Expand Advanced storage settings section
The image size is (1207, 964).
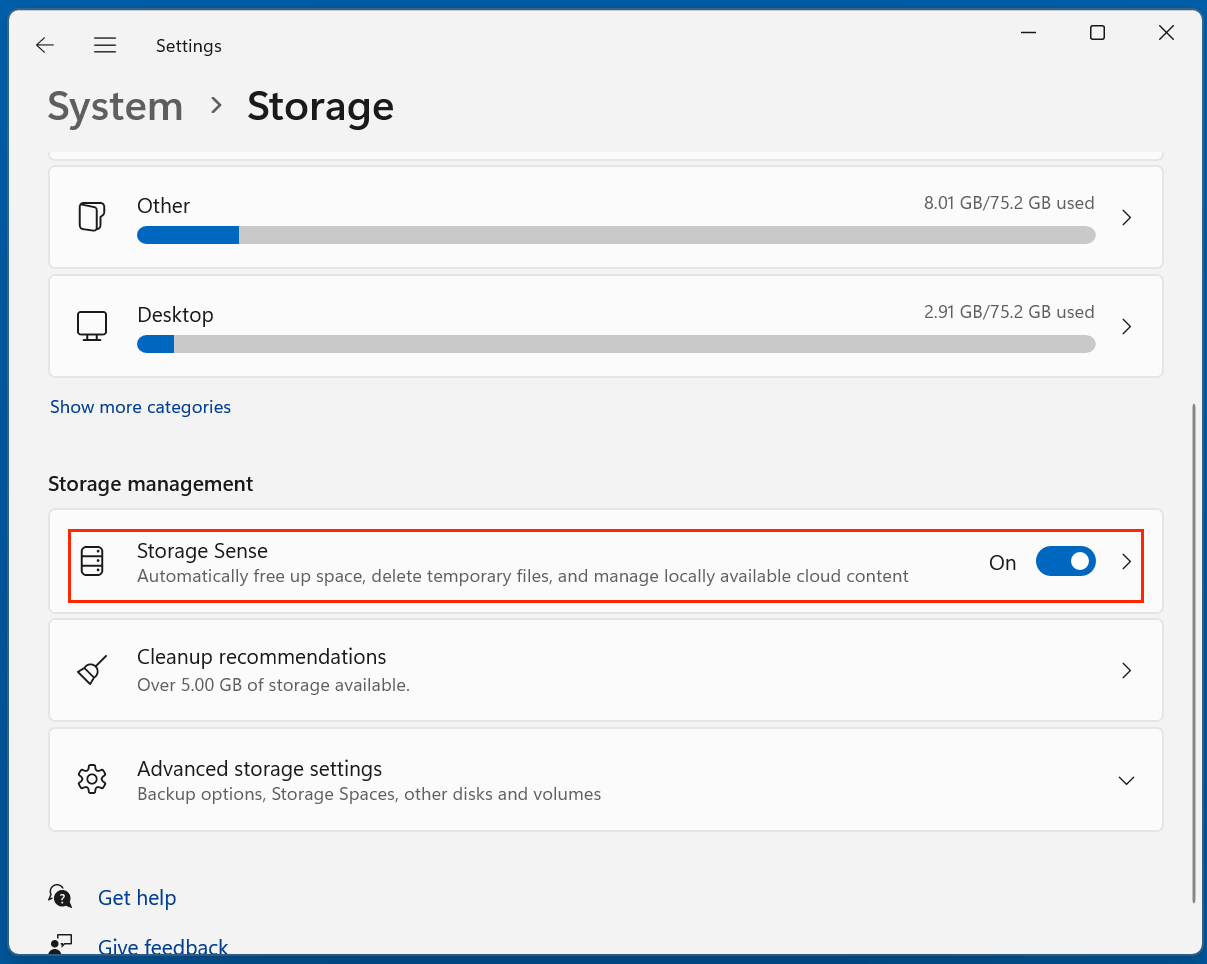1126,780
